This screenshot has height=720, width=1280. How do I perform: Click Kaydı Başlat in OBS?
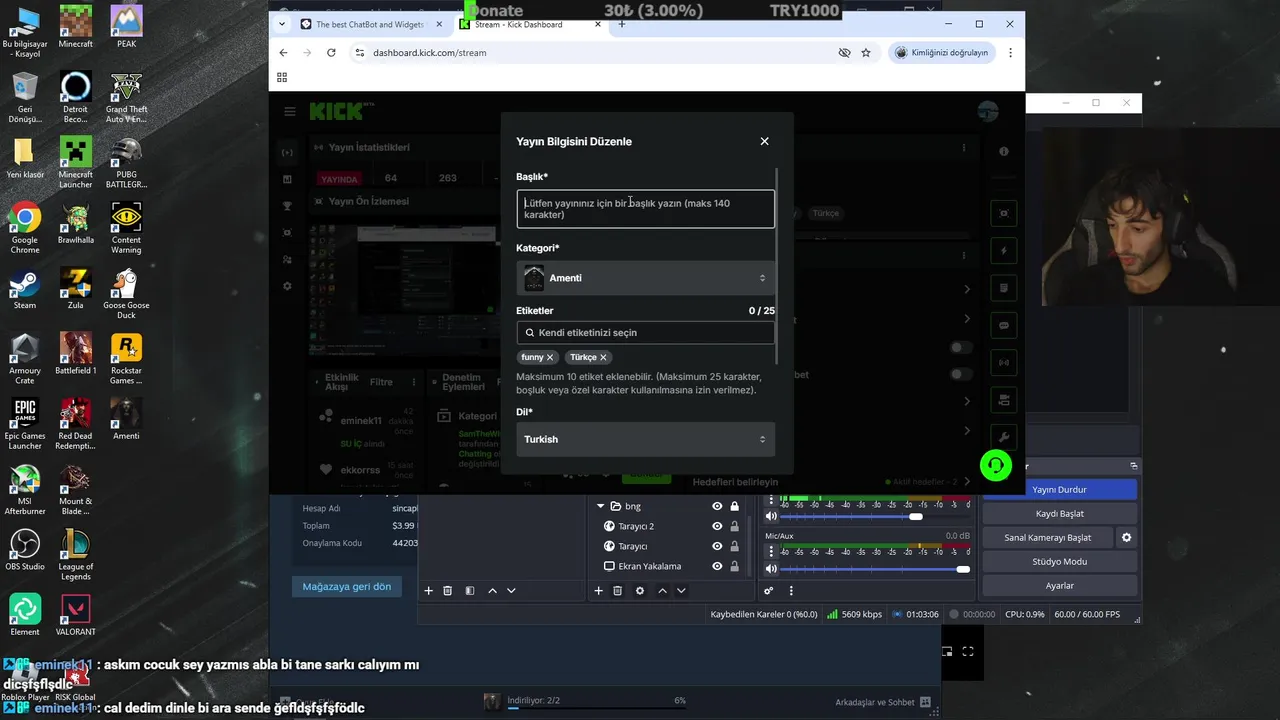(1059, 513)
